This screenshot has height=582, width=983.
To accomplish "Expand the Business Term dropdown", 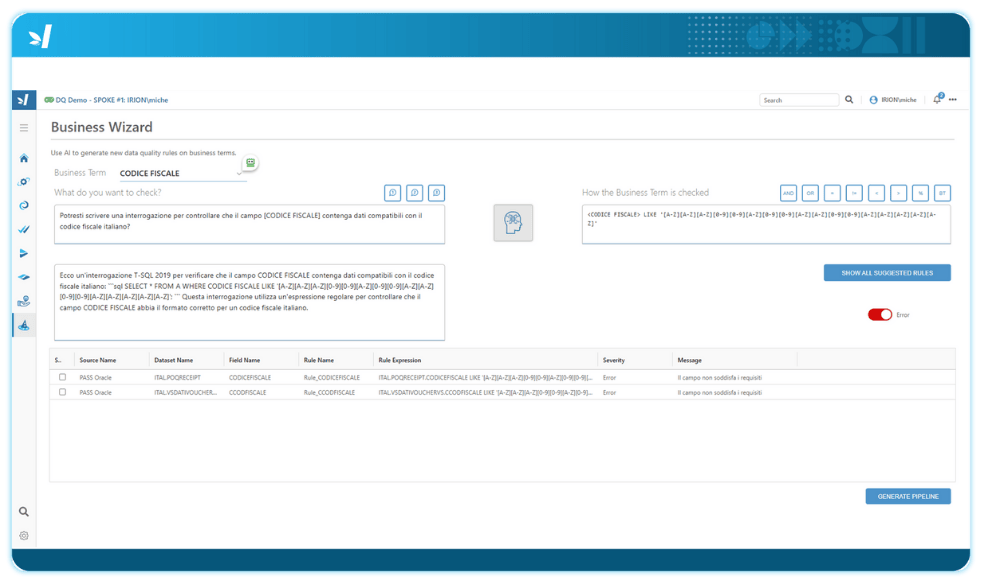I will pos(239,174).
